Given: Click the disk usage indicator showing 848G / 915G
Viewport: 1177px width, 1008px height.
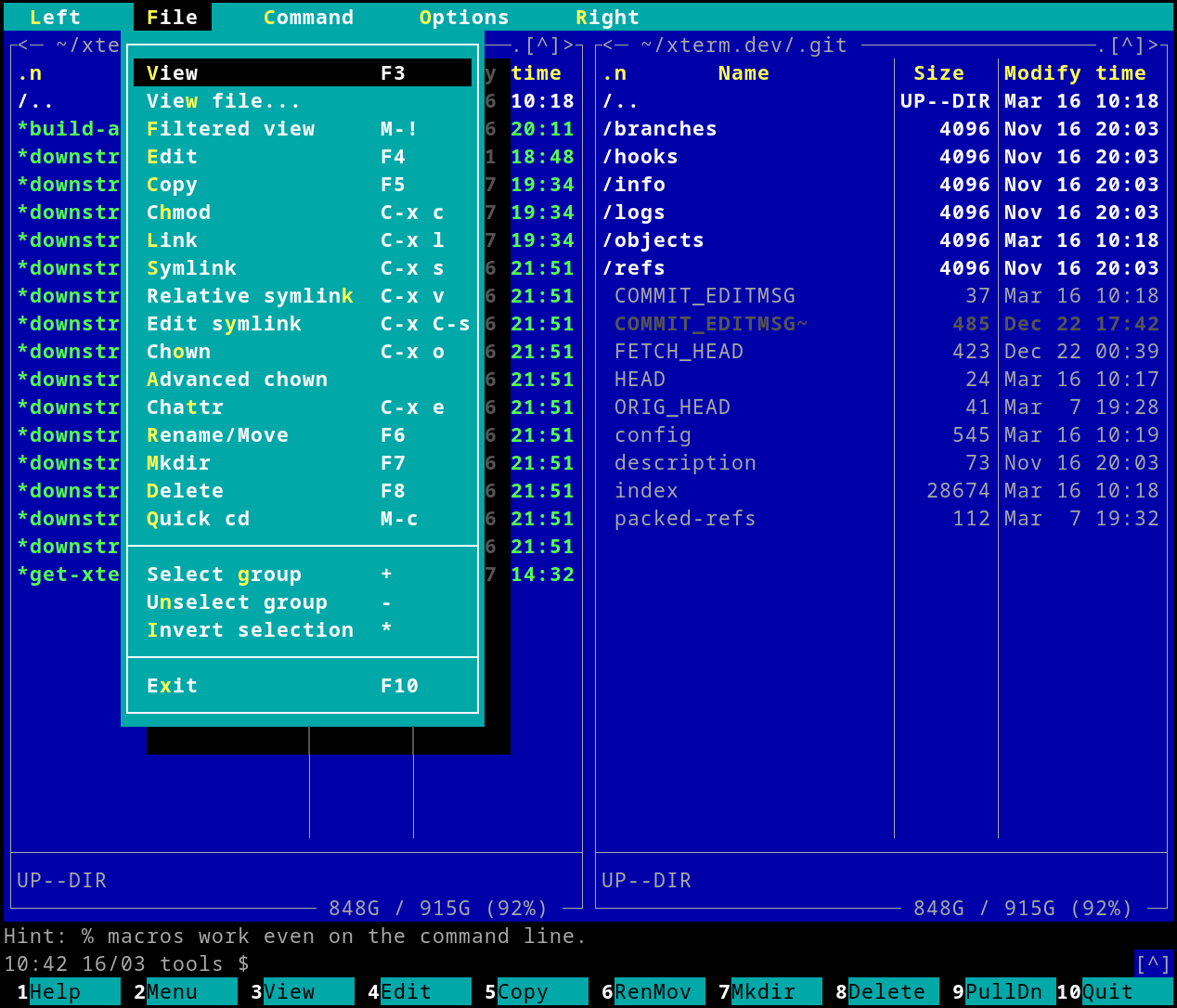Looking at the screenshot, I should (436, 908).
